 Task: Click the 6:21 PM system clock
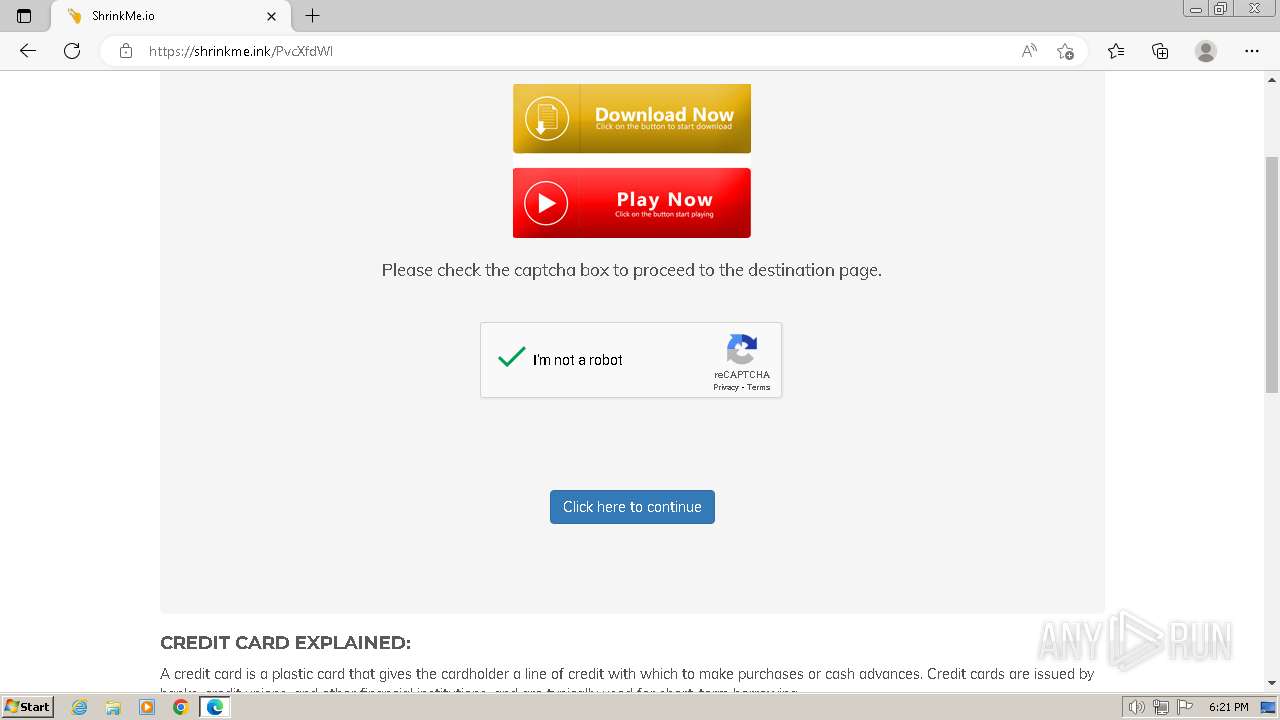pos(1228,707)
